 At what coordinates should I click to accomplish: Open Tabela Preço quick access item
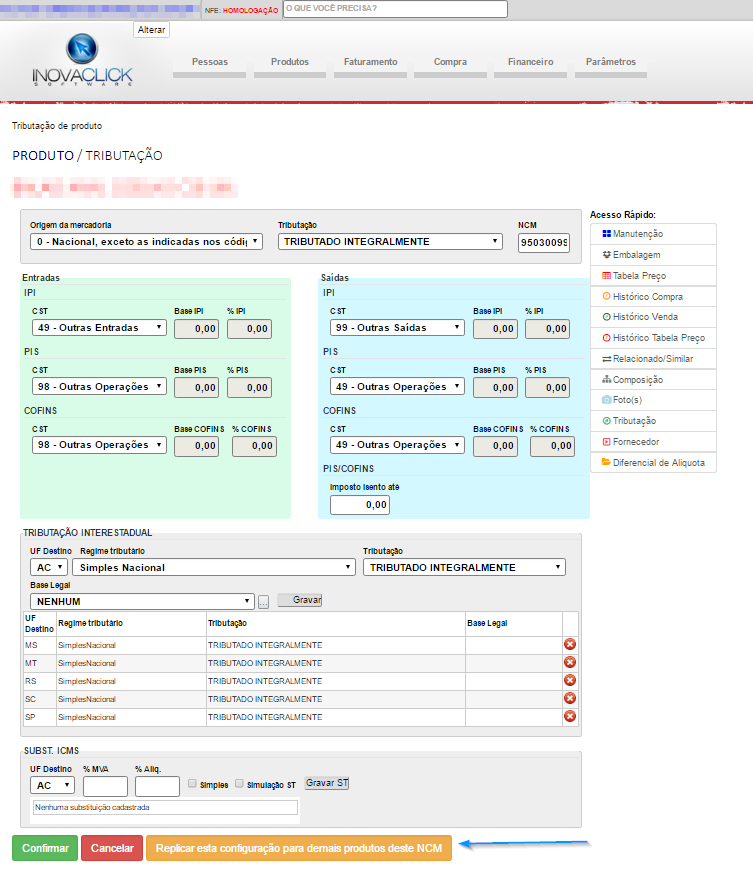click(x=653, y=276)
